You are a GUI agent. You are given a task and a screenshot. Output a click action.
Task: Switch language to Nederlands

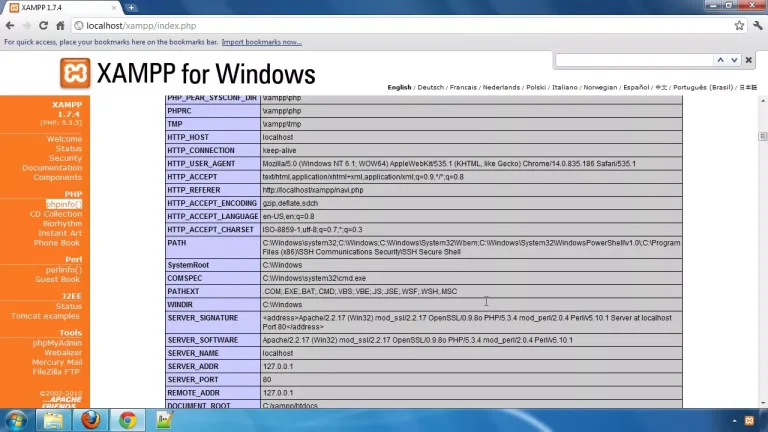click(x=501, y=87)
